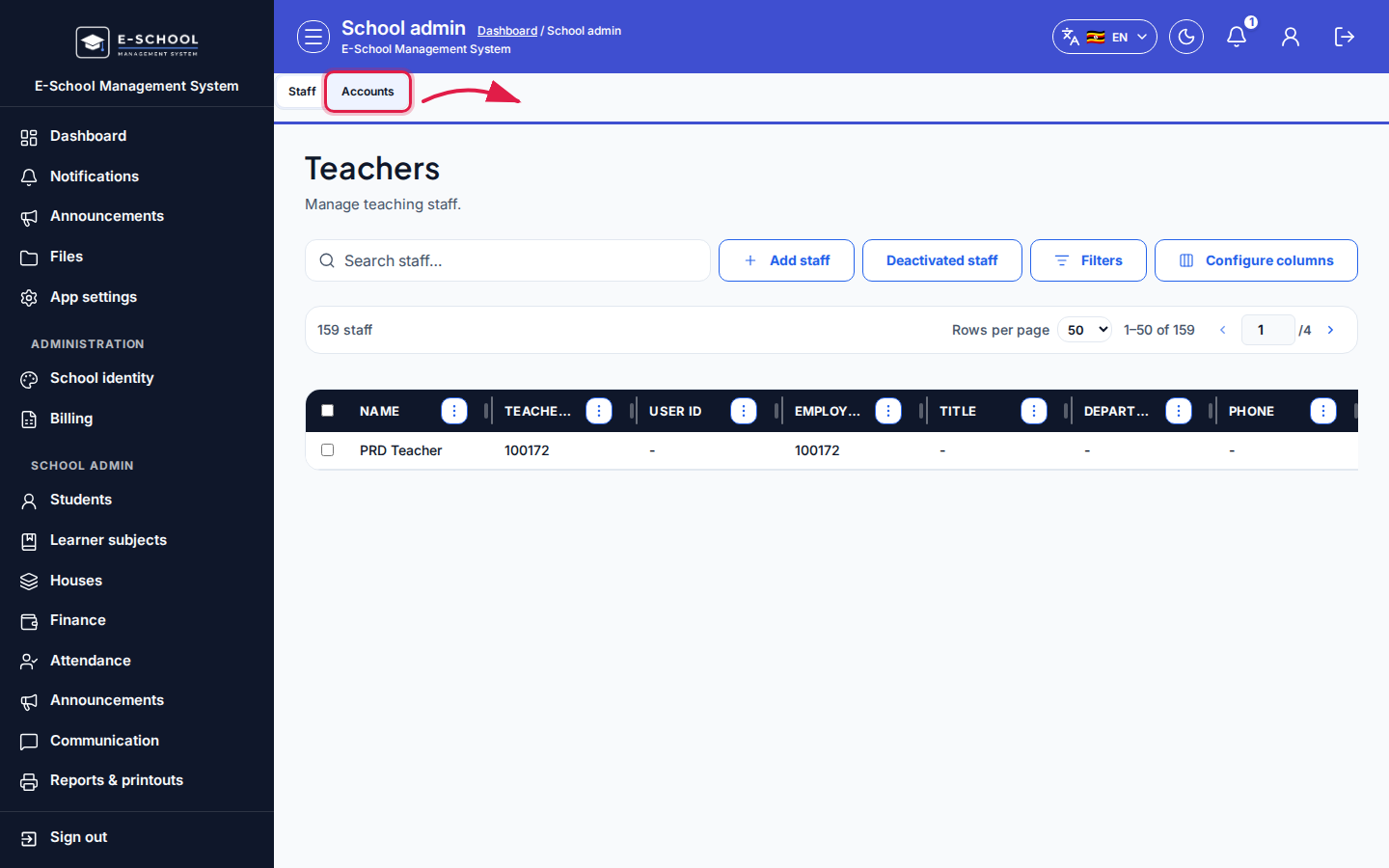Open App settings in the sidebar
This screenshot has width=1389, height=868.
[x=137, y=297]
